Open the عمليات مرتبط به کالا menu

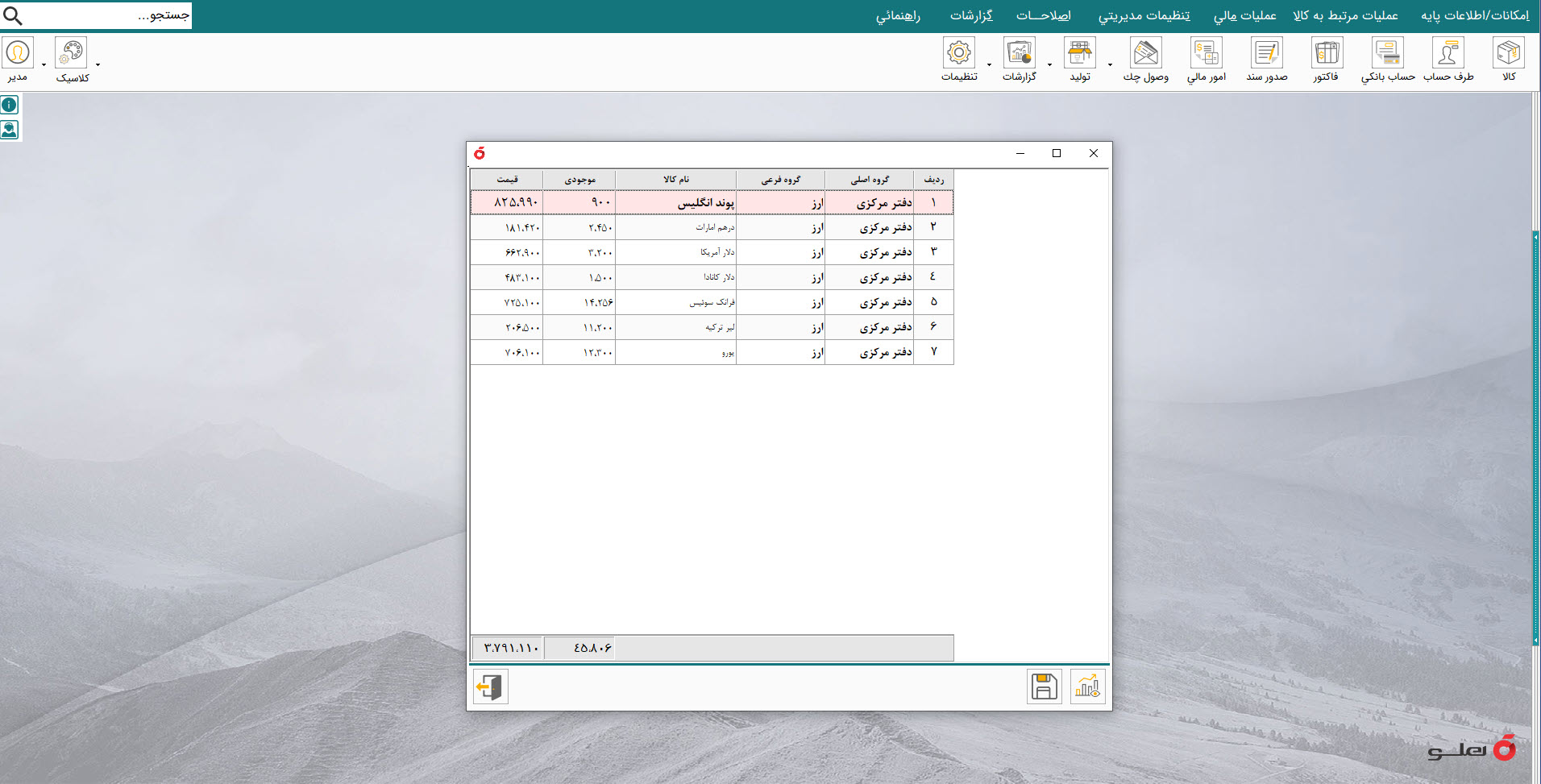1345,15
